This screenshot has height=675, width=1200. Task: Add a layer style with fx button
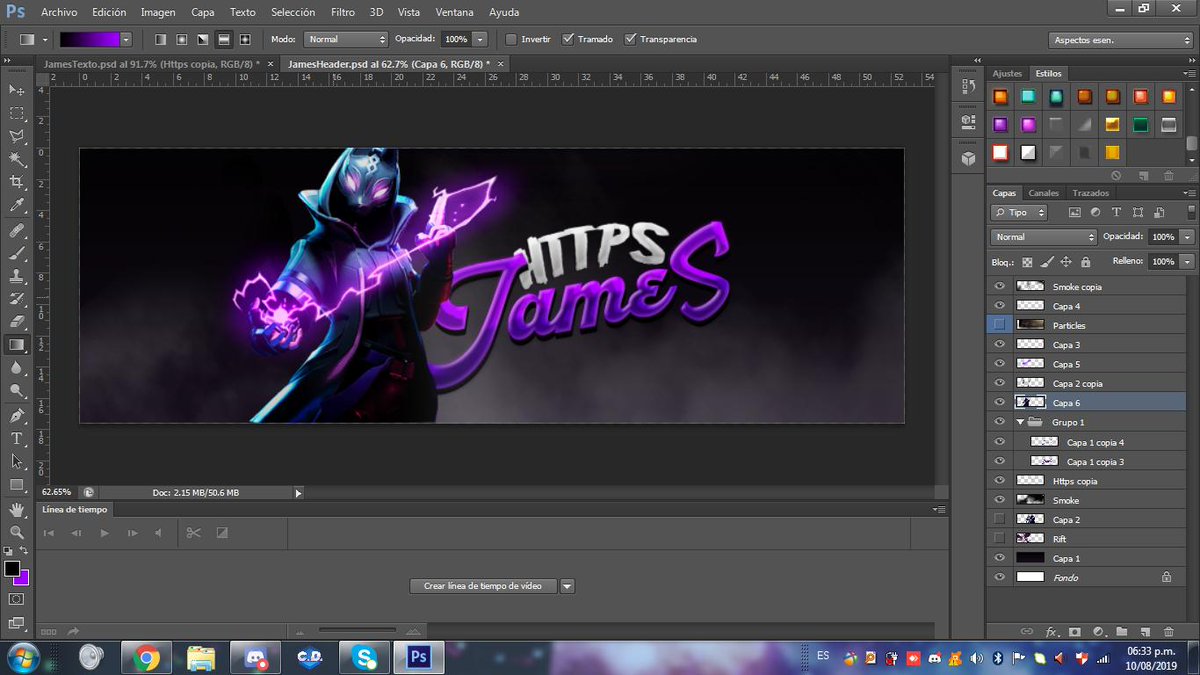[1052, 632]
